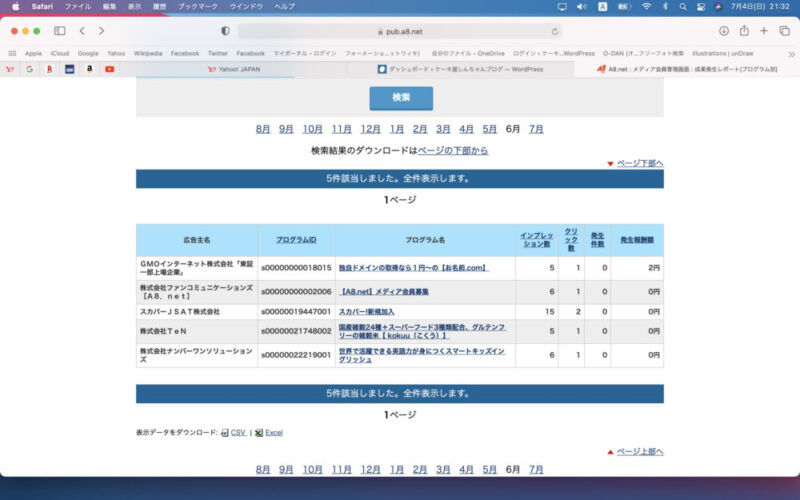Jump down with the ページ下部へ link
The height and width of the screenshot is (500, 800).
(640, 163)
